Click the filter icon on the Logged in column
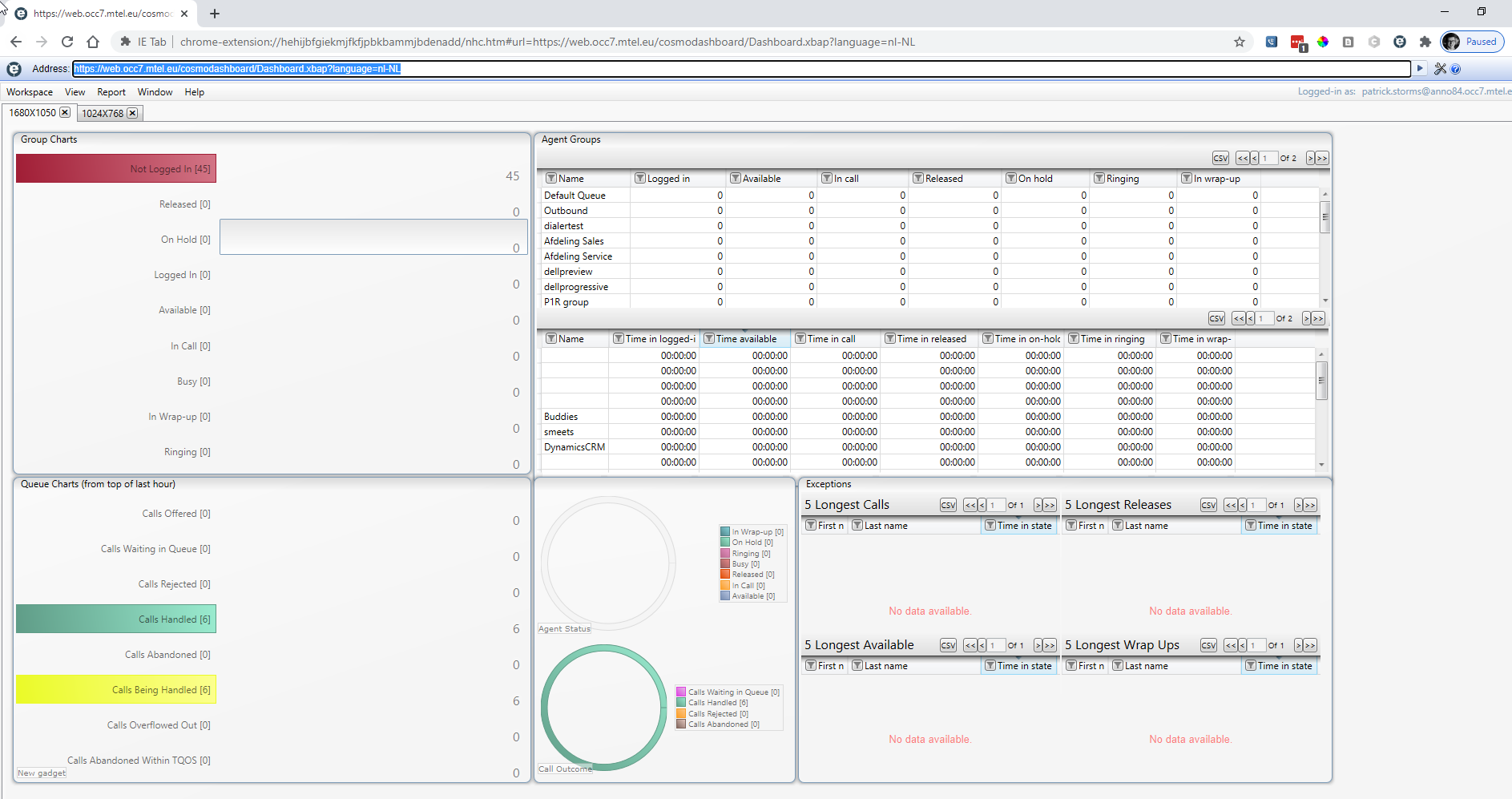Image resolution: width=1512 pixels, height=799 pixels. click(640, 178)
